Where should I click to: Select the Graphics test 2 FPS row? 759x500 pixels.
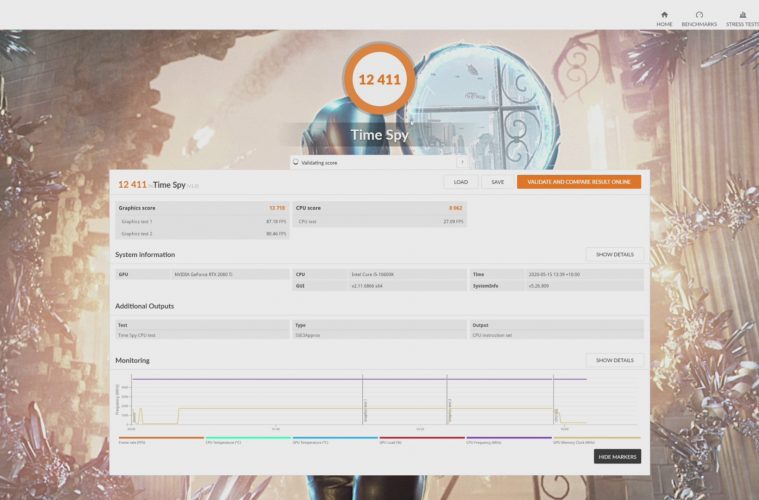point(202,233)
